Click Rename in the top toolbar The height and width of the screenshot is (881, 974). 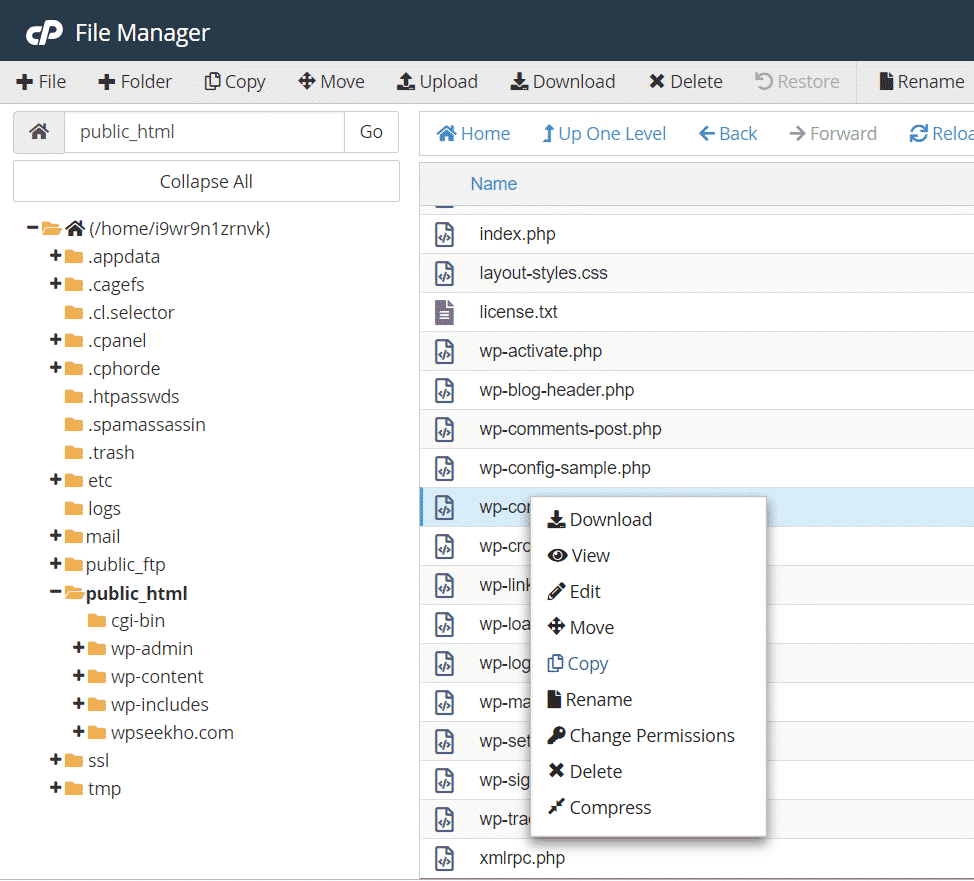pos(922,81)
